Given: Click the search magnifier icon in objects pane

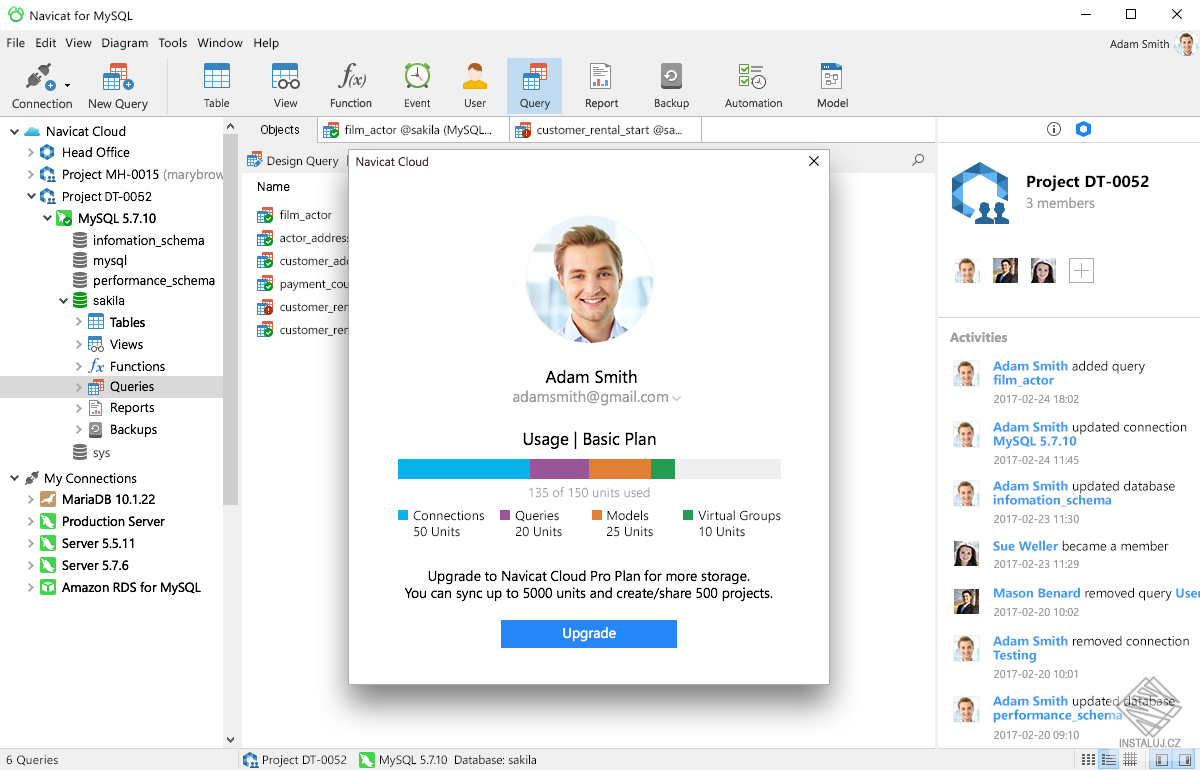Looking at the screenshot, I should click(x=918, y=160).
